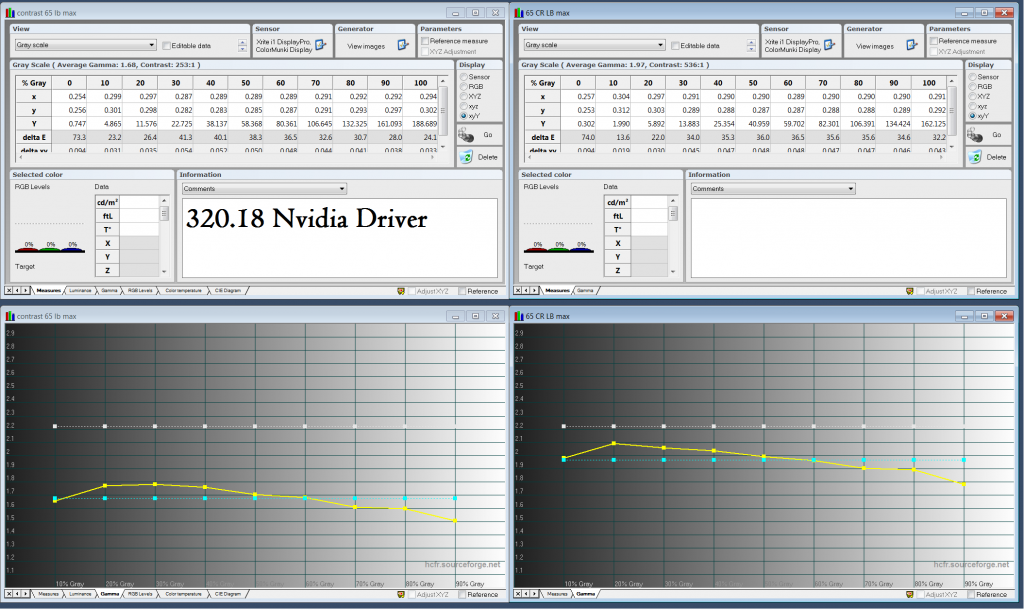Select the xyY display option in the upper-right window
The image size is (1024, 610).
click(972, 116)
